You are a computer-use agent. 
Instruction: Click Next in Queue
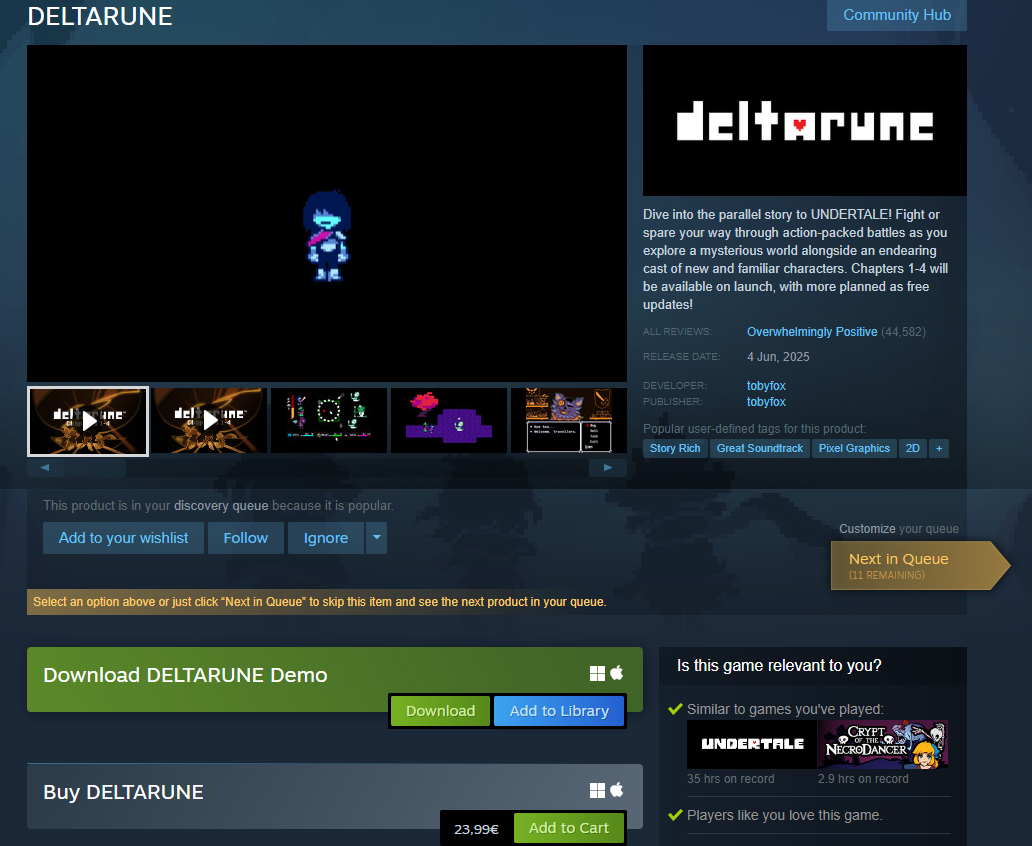(x=919, y=566)
